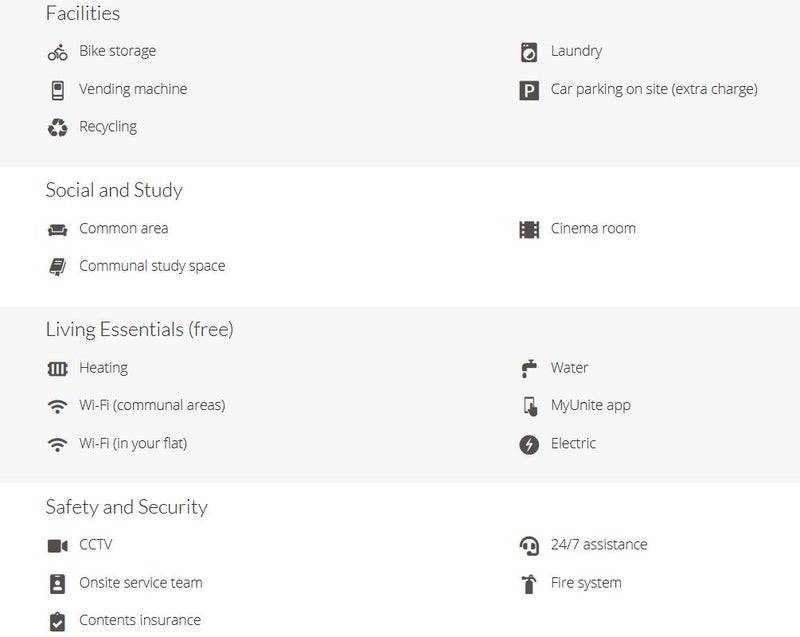Click the washing machine Laundry icon
Viewport: 800px width, 637px height.
pos(529,52)
